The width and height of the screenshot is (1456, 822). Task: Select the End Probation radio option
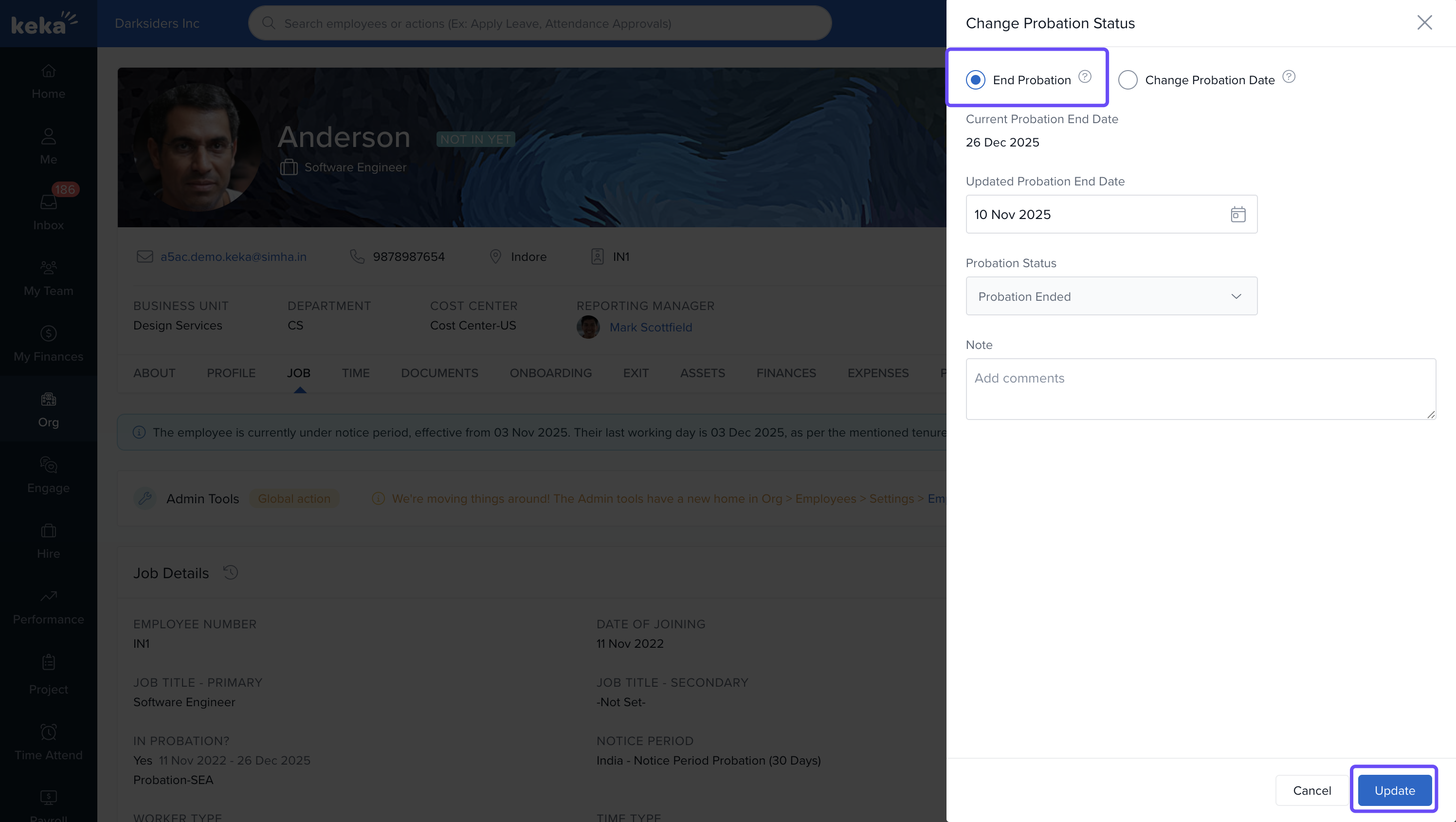tap(976, 80)
